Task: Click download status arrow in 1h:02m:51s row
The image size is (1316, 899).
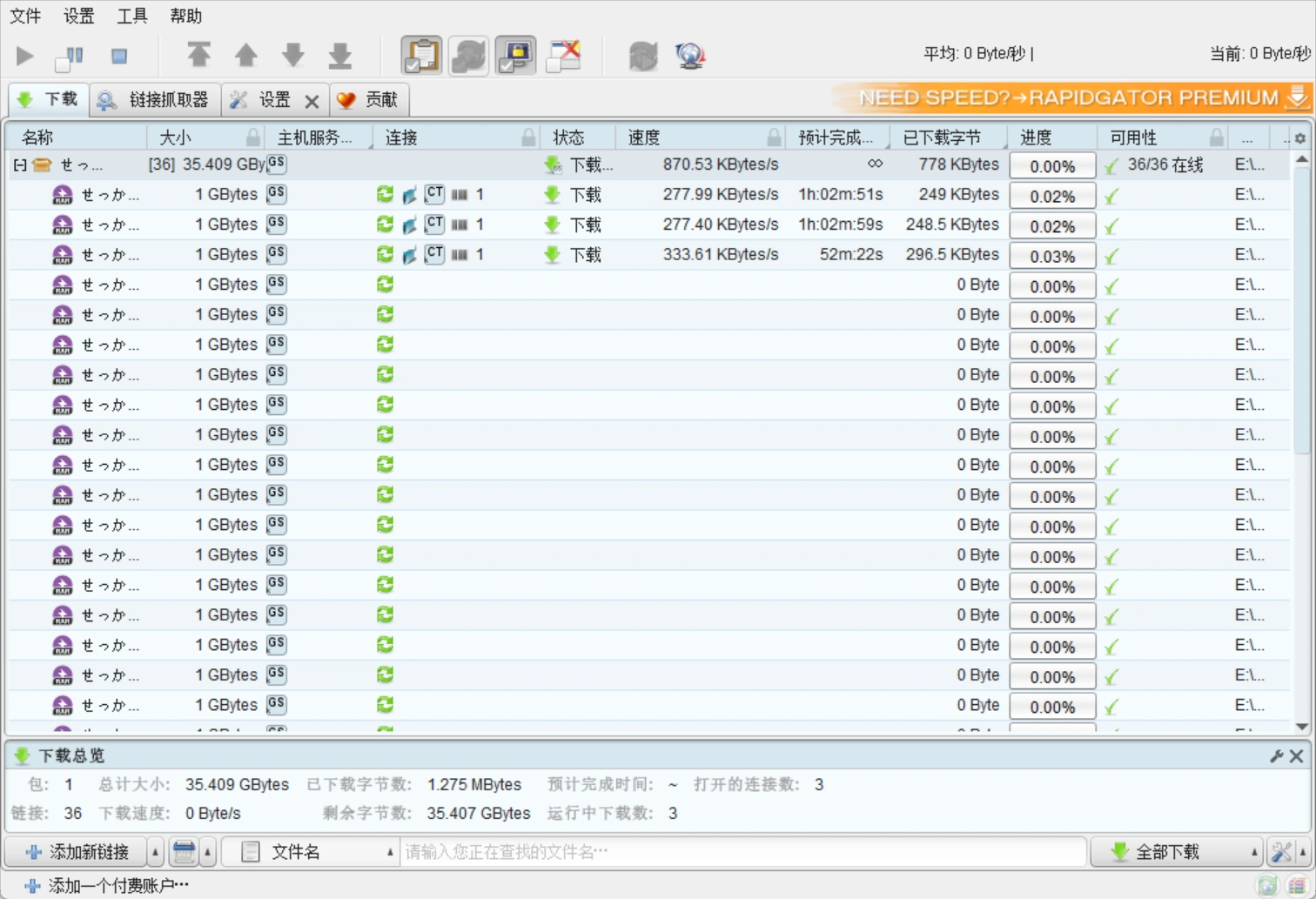Action: pyautogui.click(x=552, y=195)
